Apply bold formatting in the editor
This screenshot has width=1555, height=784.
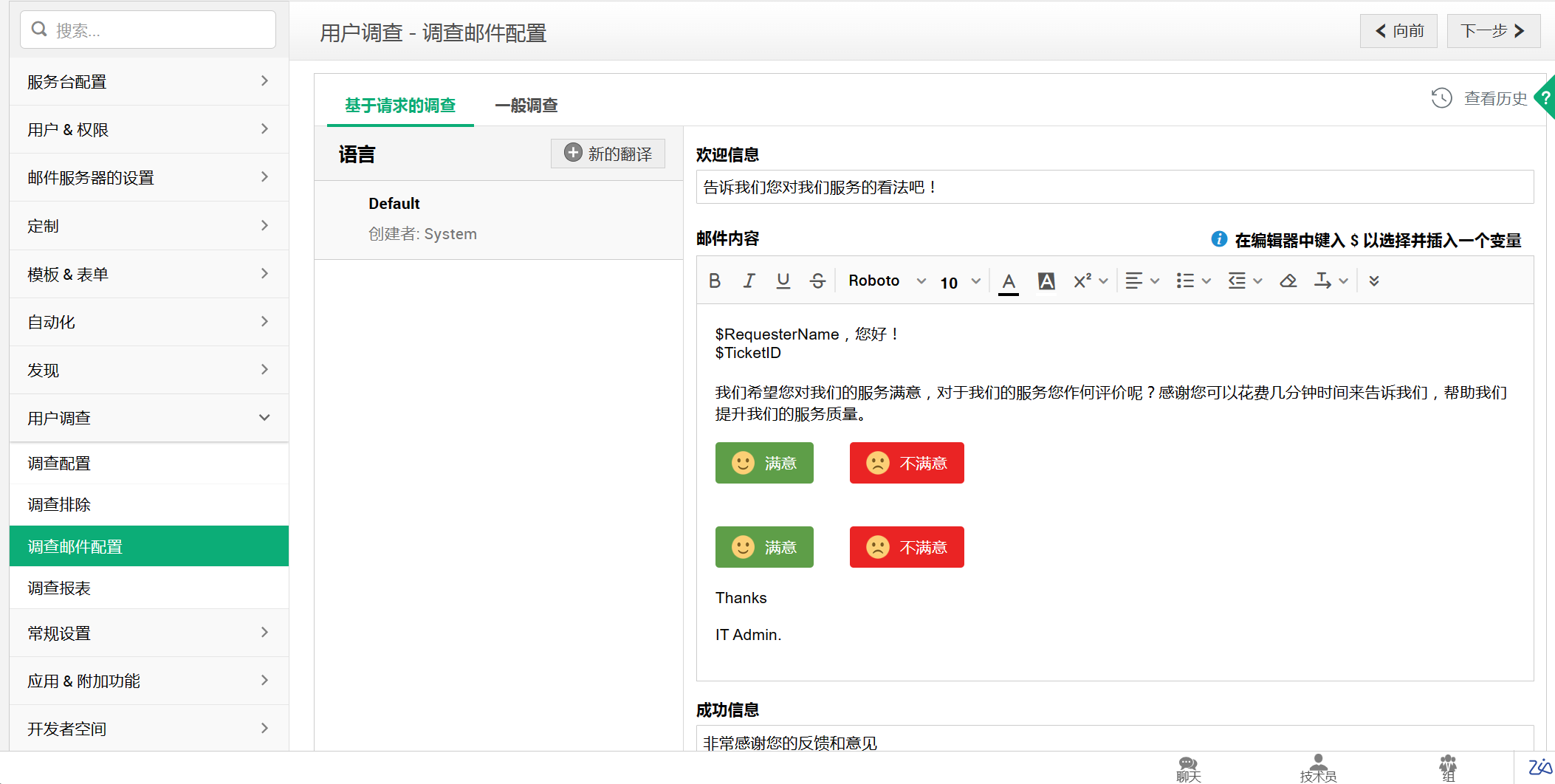click(x=714, y=281)
